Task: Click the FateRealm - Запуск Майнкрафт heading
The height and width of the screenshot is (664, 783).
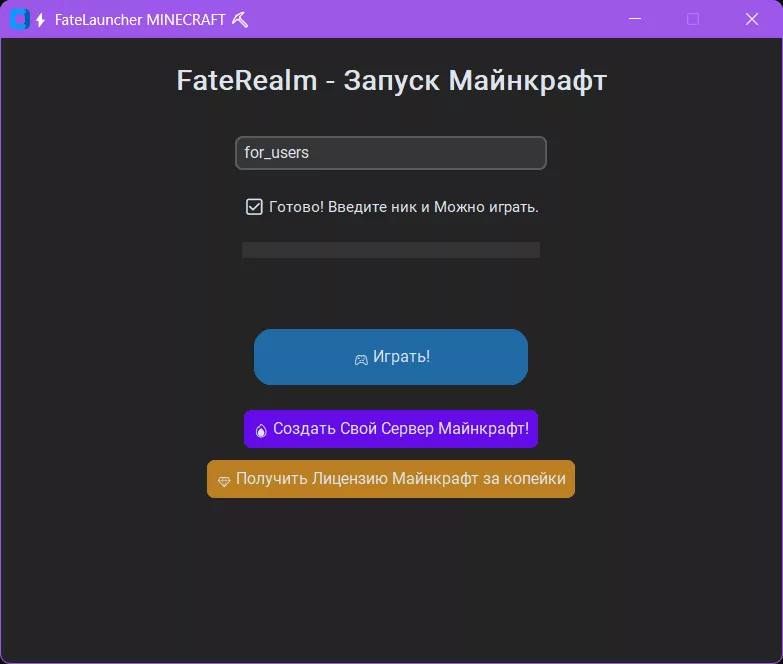Action: 391,81
